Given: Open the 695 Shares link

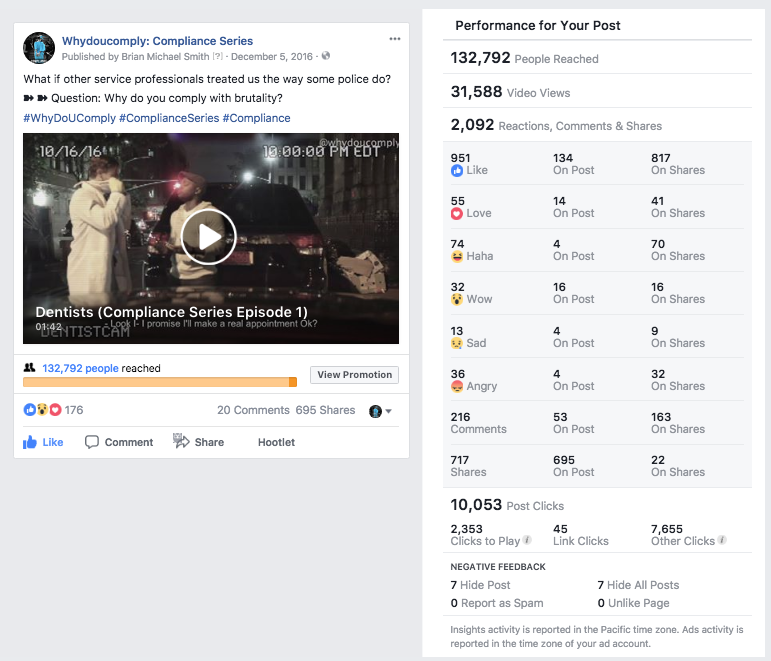Looking at the screenshot, I should [326, 410].
